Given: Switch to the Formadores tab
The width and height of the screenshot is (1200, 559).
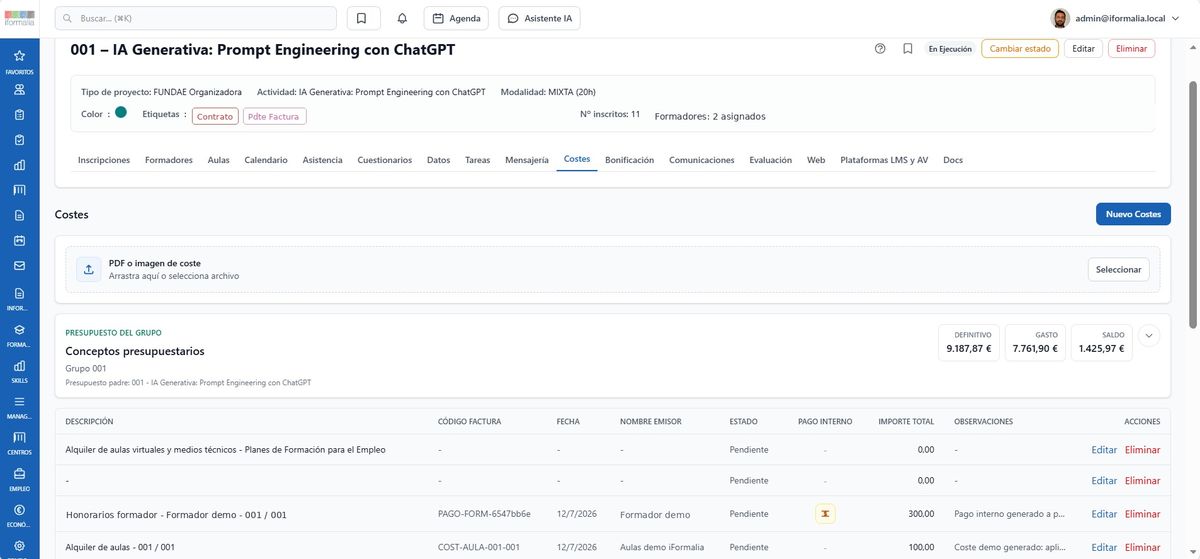Looking at the screenshot, I should pyautogui.click(x=169, y=160).
